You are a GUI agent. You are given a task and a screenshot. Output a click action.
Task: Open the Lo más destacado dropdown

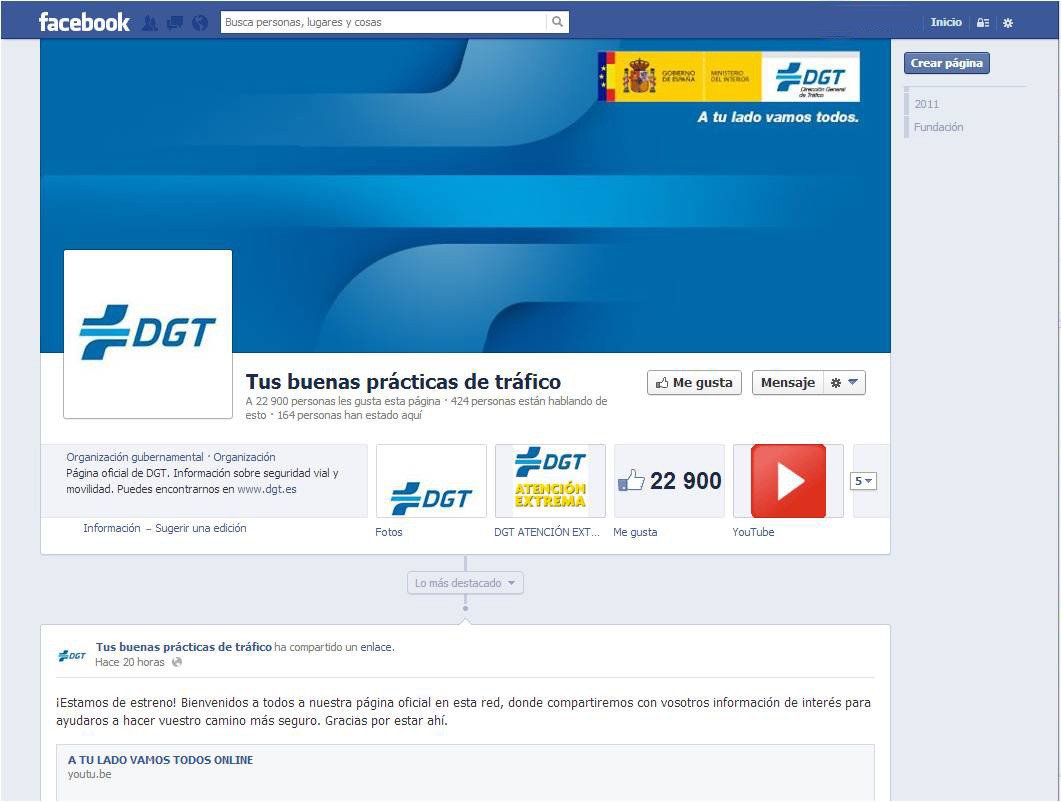click(x=466, y=583)
